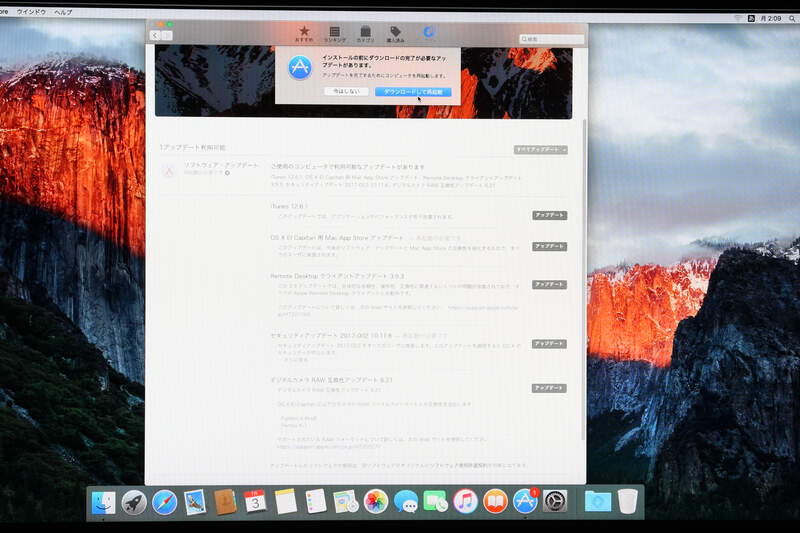Select the Remote Desktop クライアントアップデート 3.9.3 title
Viewport: 800px width, 533px height.
pyautogui.click(x=337, y=276)
